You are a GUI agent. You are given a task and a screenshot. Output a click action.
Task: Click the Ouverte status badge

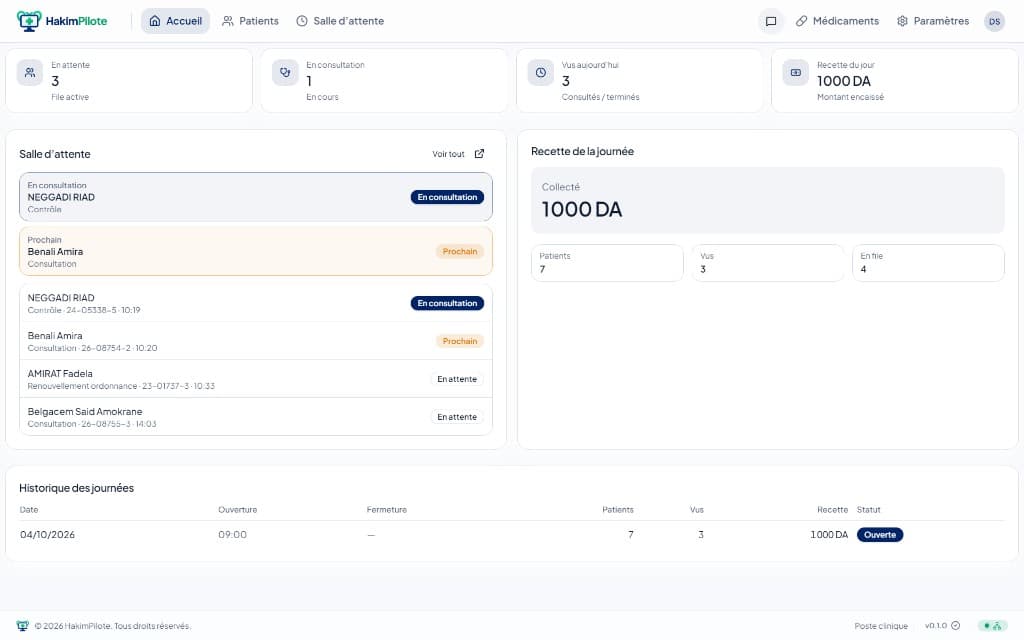coord(880,534)
